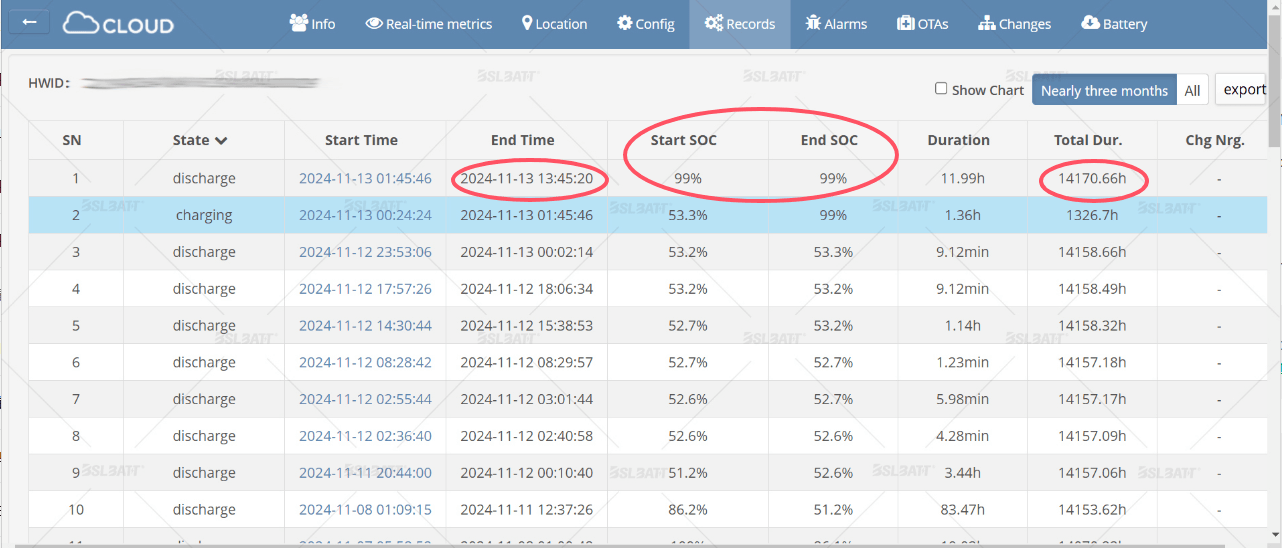Select the Nearly three months filter
This screenshot has height=548, width=1282.
coord(1104,90)
